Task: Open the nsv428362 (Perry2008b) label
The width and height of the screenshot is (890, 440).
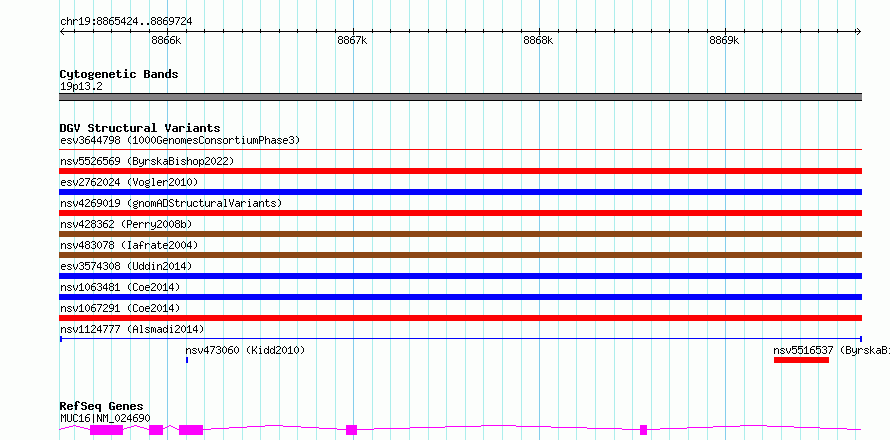Action: pos(126,224)
